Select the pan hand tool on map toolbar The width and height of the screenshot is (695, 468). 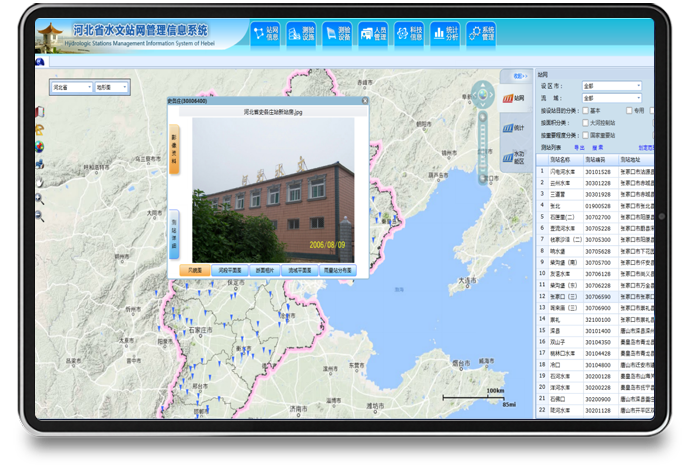(x=39, y=181)
